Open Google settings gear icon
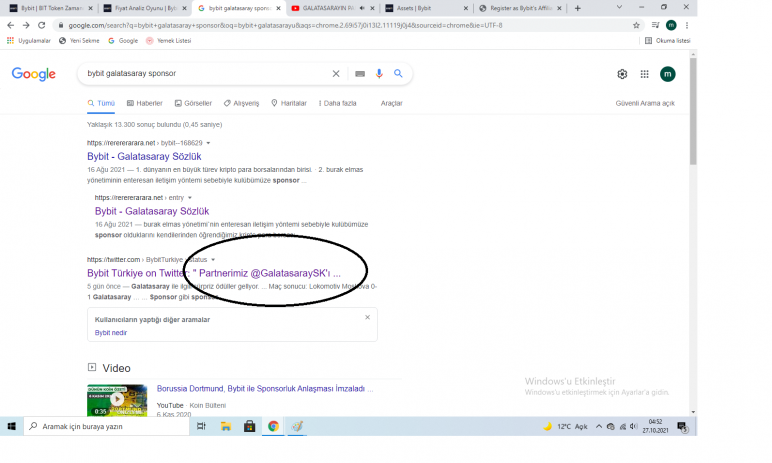The height and width of the screenshot is (463, 772). coord(622,74)
